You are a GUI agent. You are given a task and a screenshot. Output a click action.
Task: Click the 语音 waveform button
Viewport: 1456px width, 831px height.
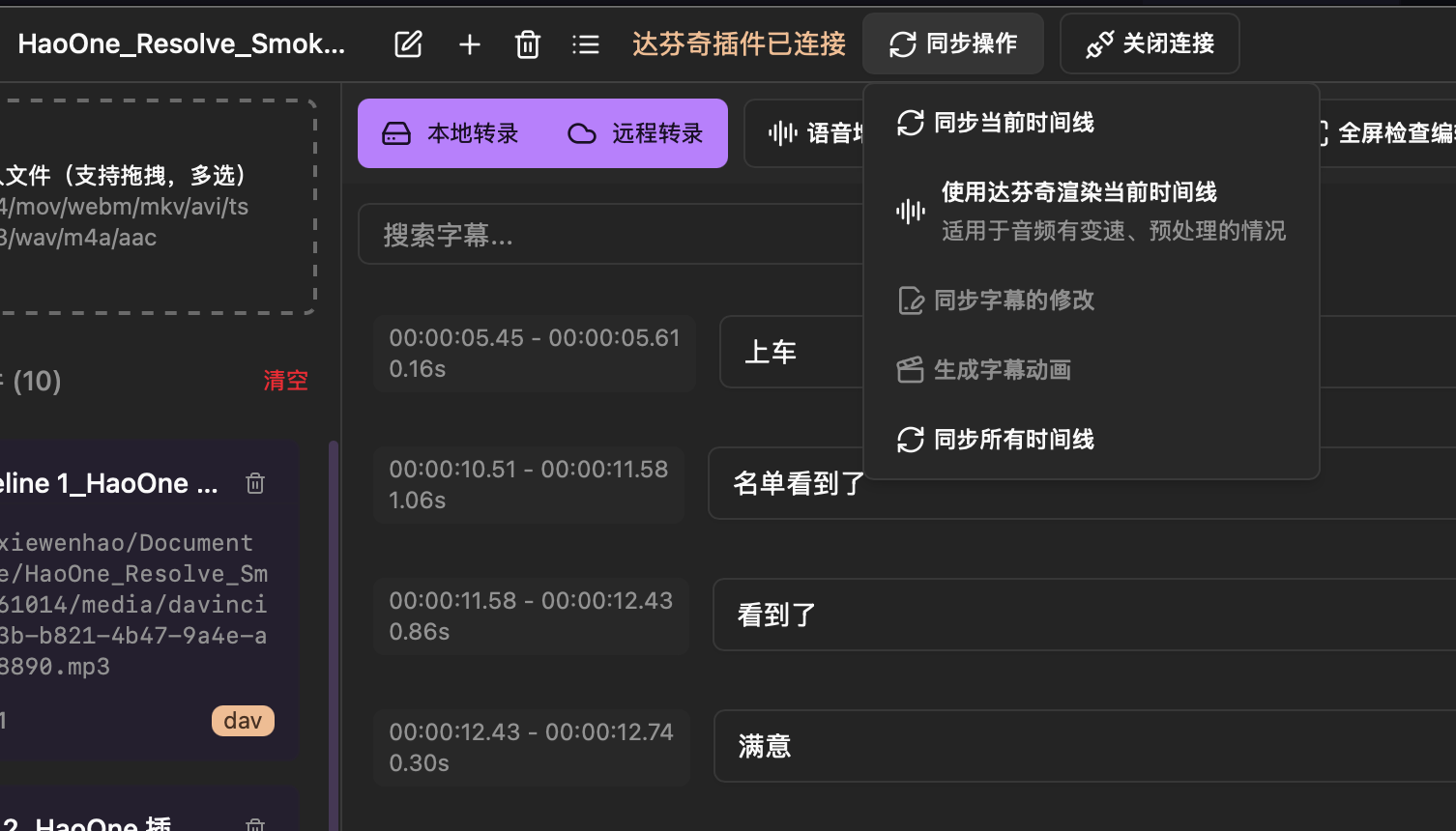[804, 133]
